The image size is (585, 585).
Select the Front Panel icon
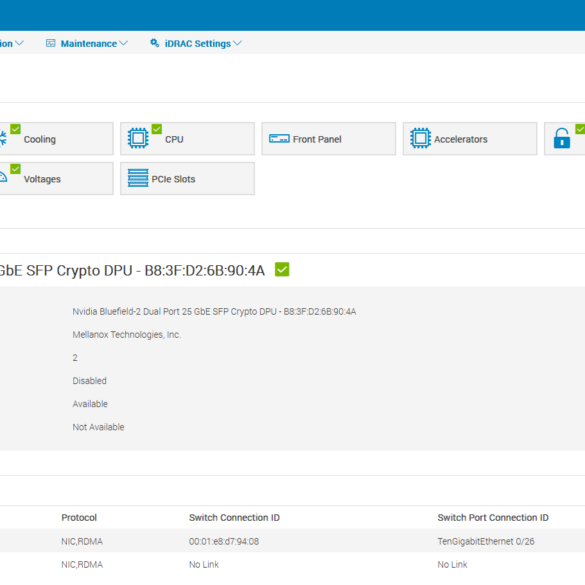[x=279, y=139]
